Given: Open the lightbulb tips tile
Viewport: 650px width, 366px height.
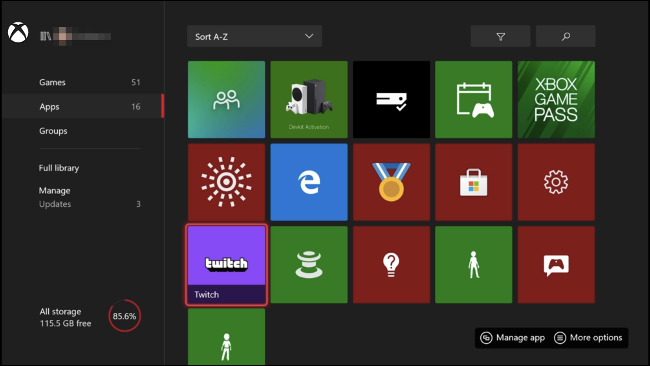Looking at the screenshot, I should click(391, 264).
